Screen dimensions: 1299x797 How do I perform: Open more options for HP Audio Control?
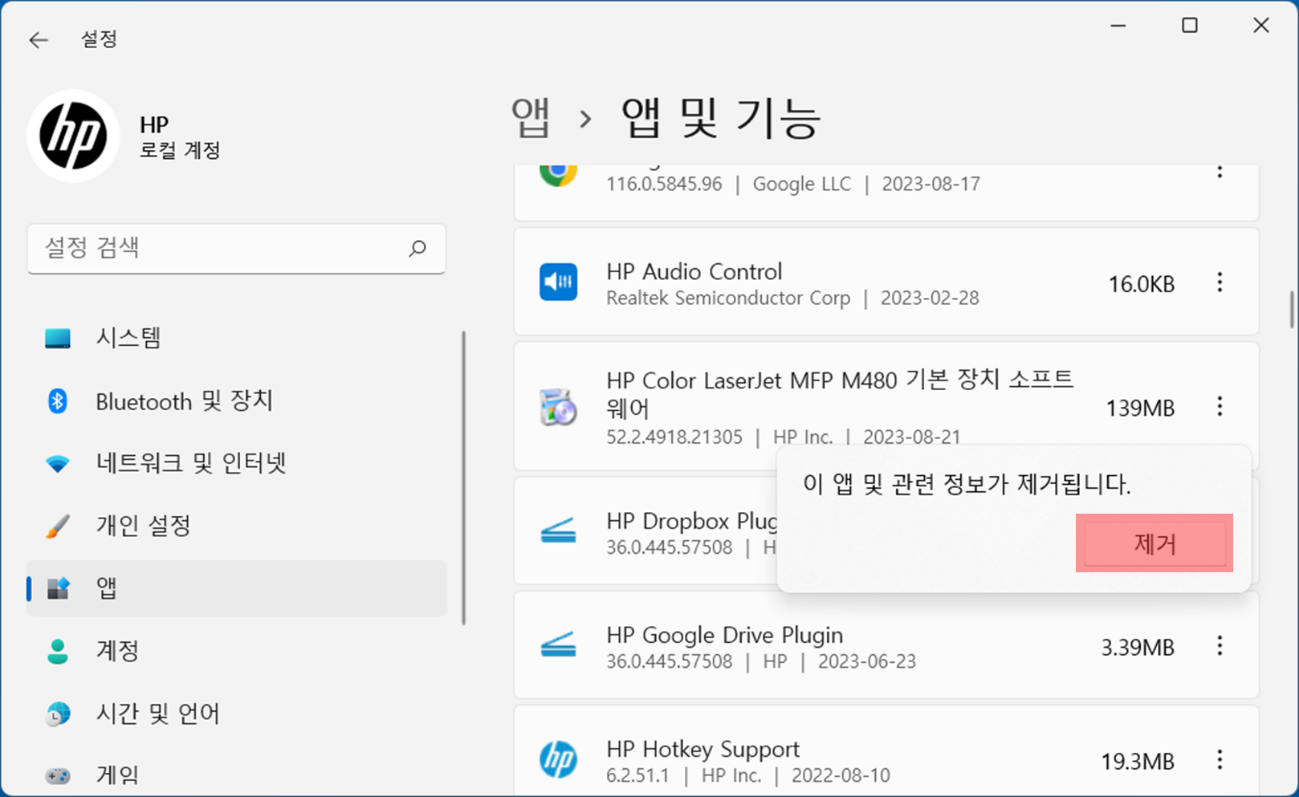[x=1219, y=283]
